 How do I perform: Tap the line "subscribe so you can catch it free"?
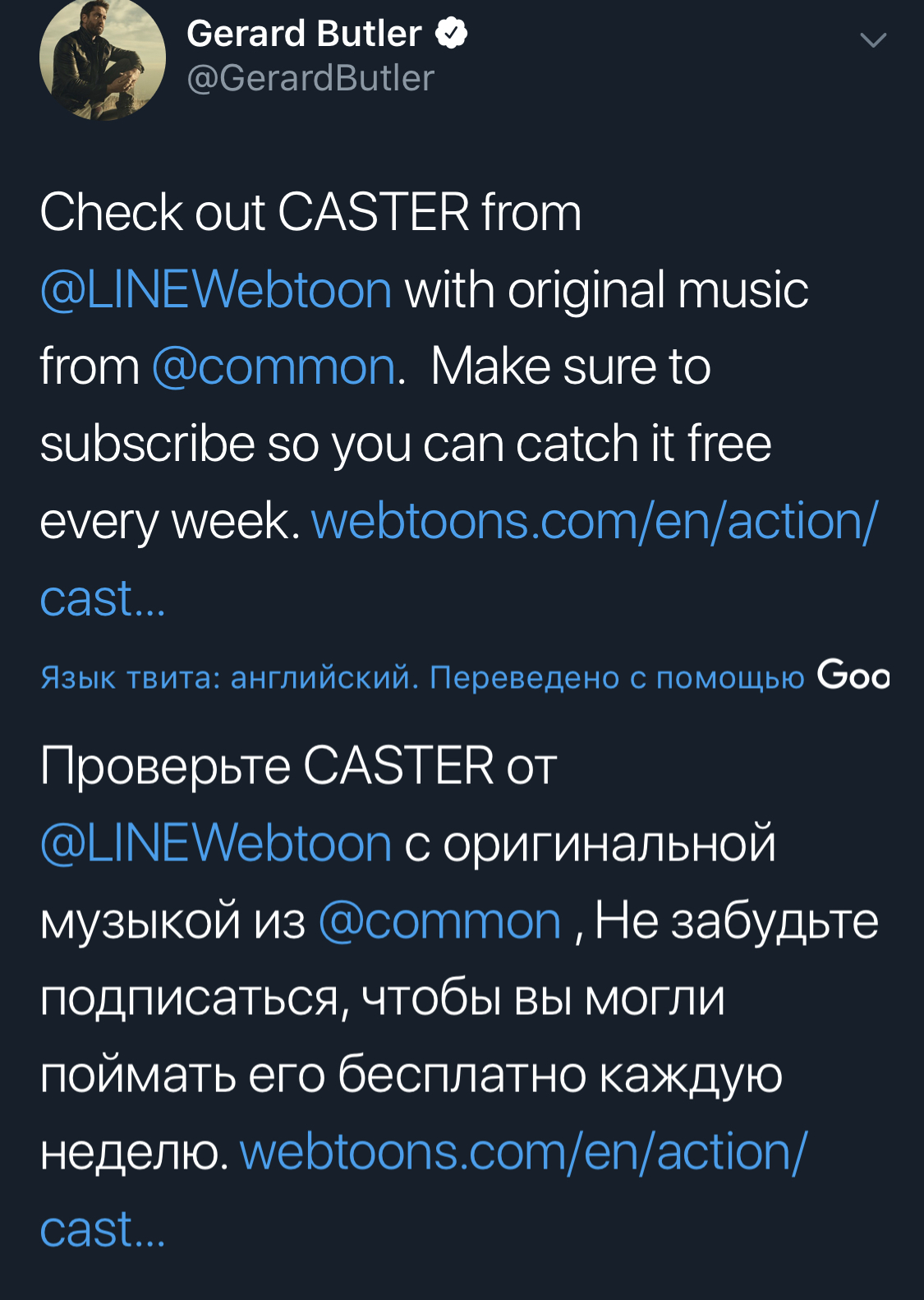(x=406, y=445)
